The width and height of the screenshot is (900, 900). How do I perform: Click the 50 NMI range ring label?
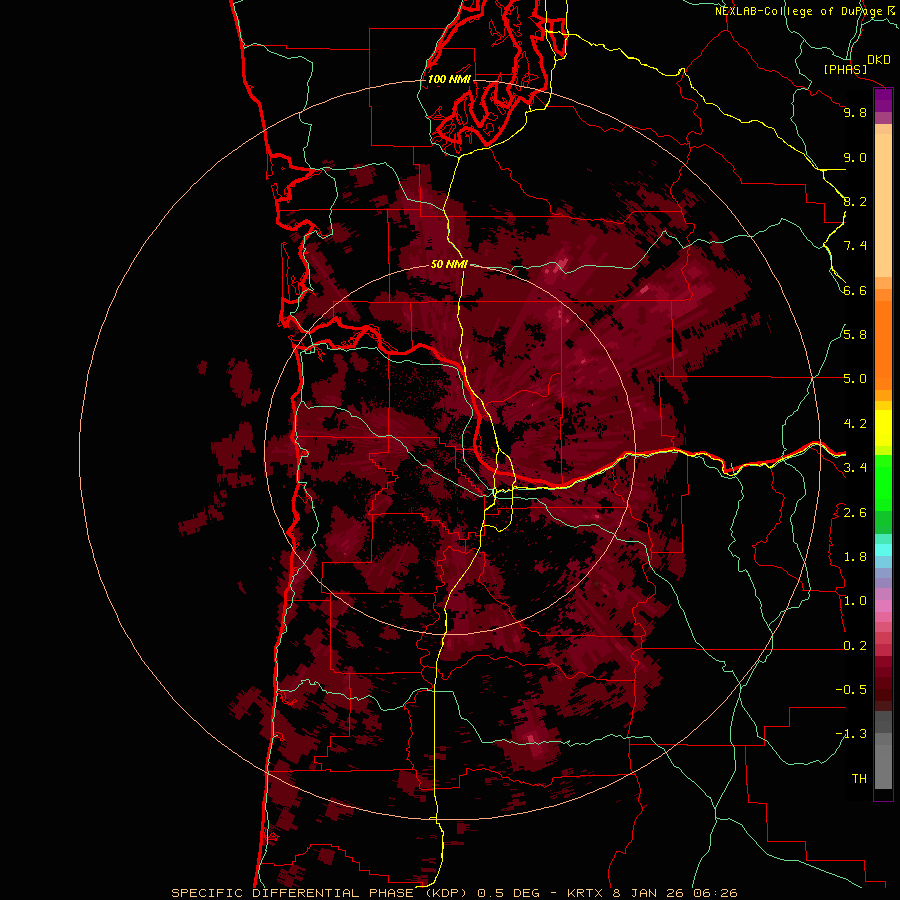point(449,264)
